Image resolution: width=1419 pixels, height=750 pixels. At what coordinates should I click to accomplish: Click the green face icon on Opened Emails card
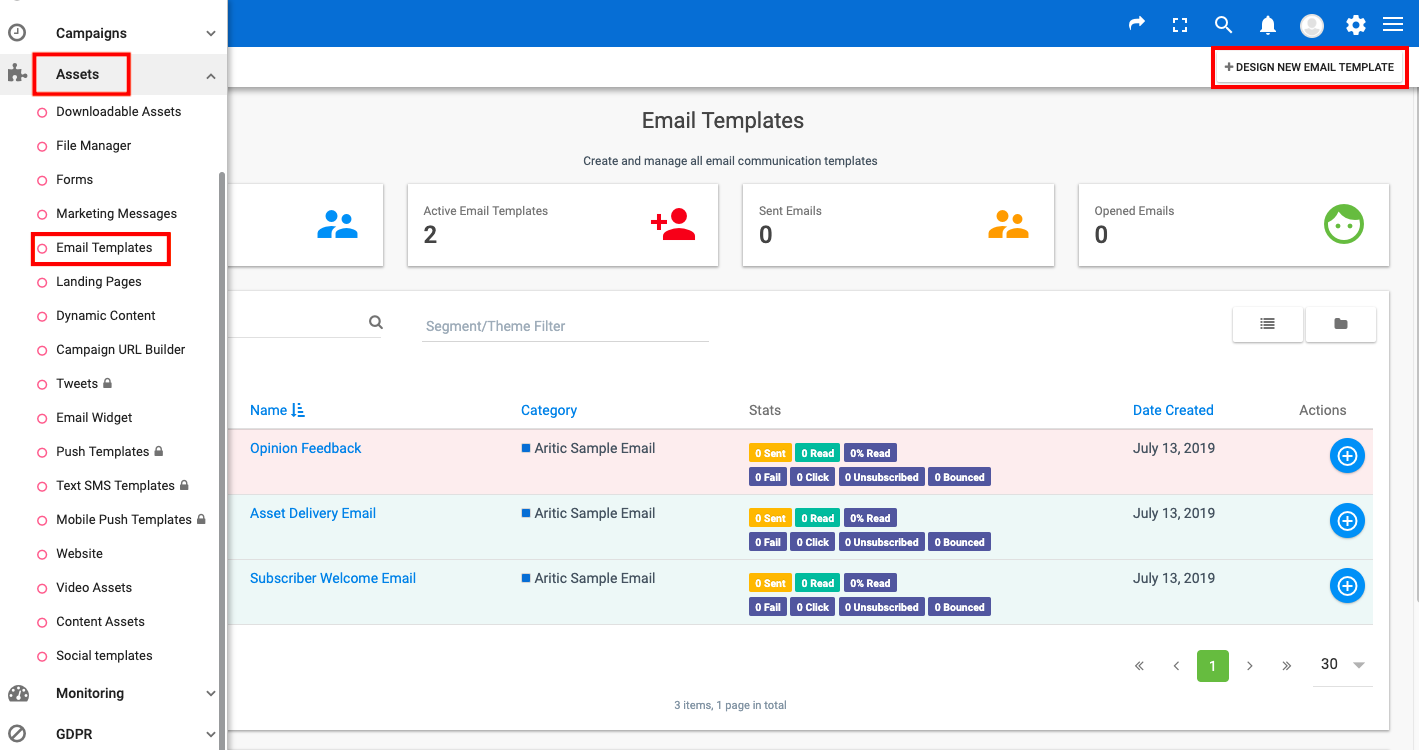coord(1344,225)
